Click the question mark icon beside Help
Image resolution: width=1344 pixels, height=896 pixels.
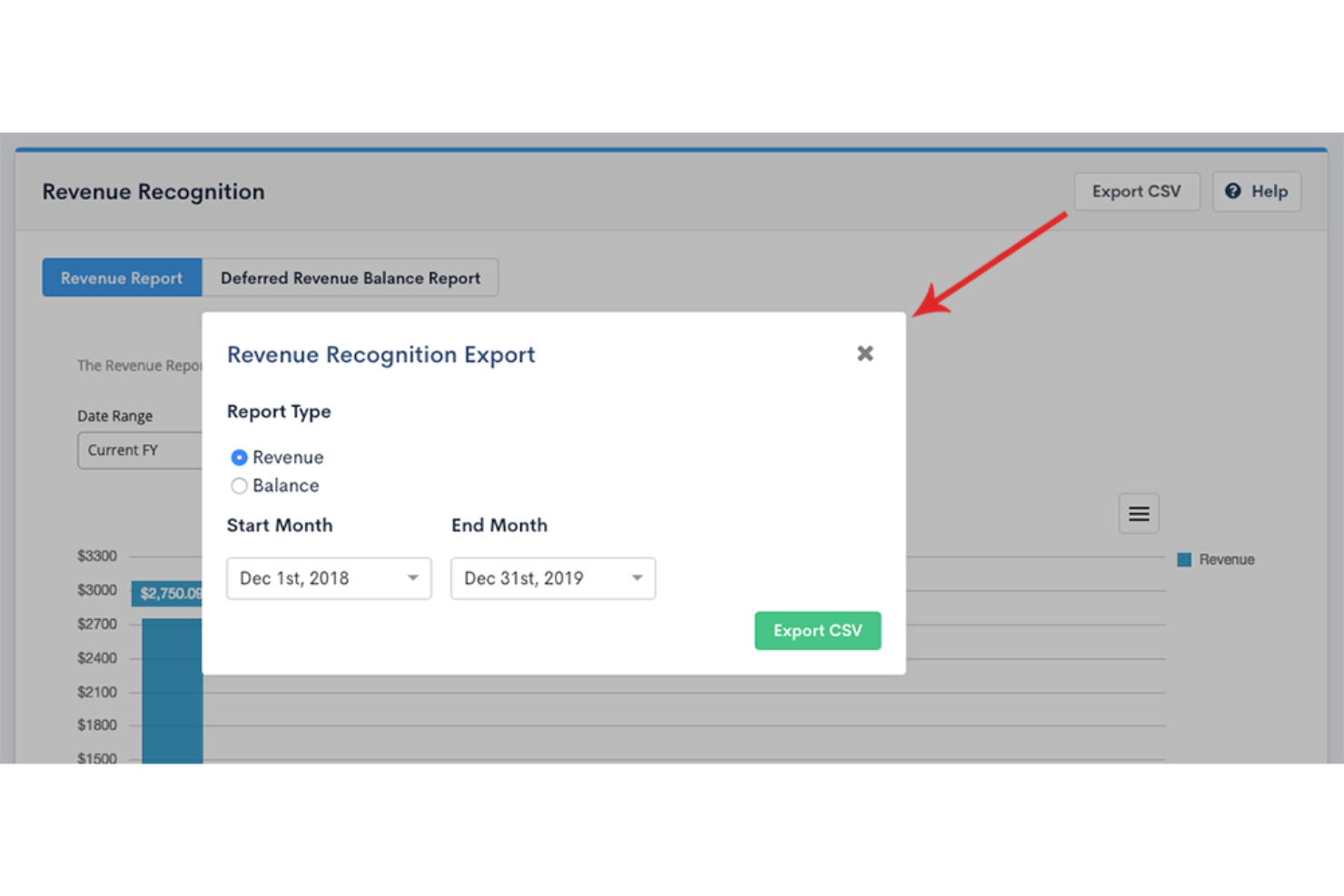tap(1232, 192)
